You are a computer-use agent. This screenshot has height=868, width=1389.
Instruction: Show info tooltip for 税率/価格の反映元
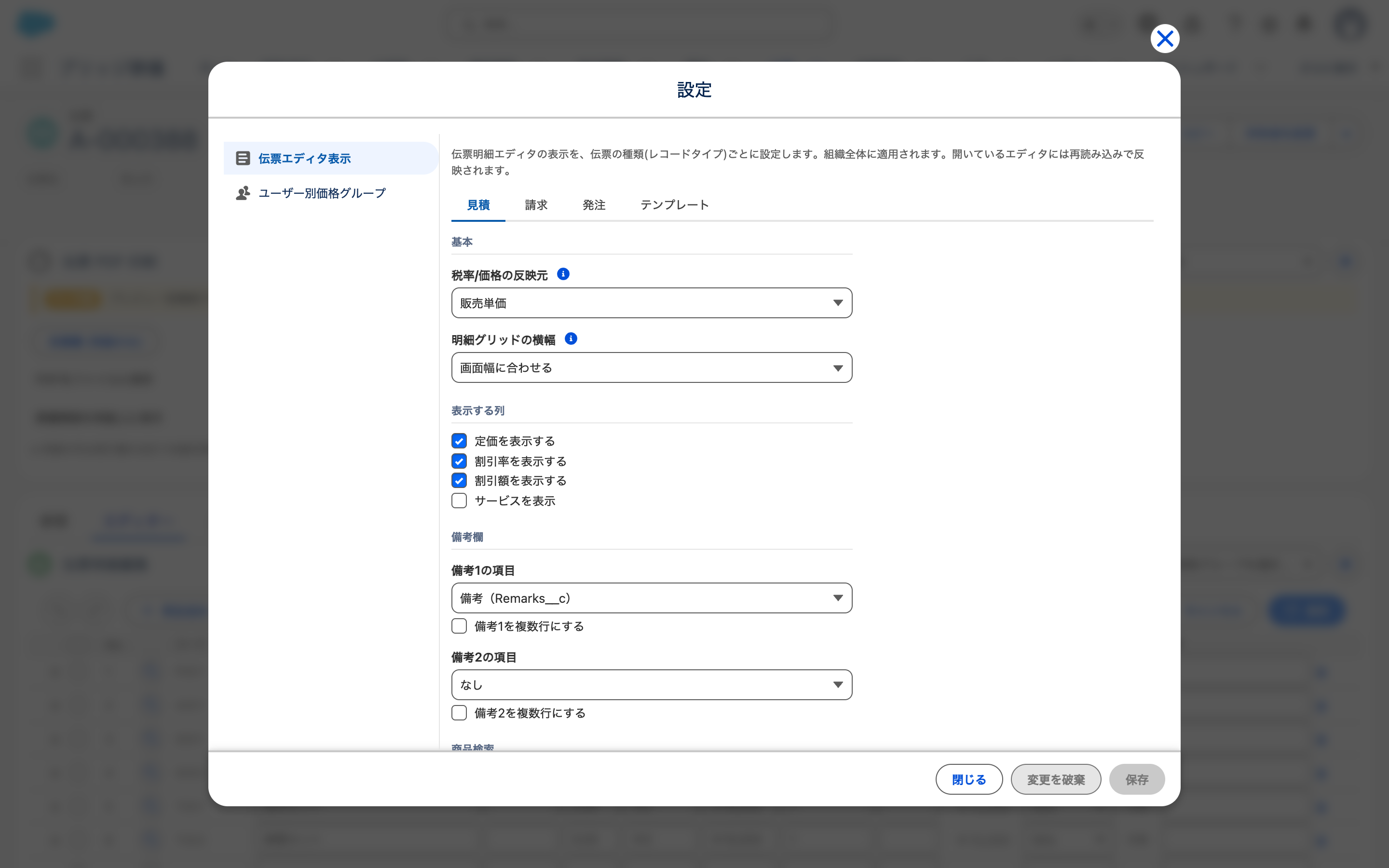pos(563,274)
